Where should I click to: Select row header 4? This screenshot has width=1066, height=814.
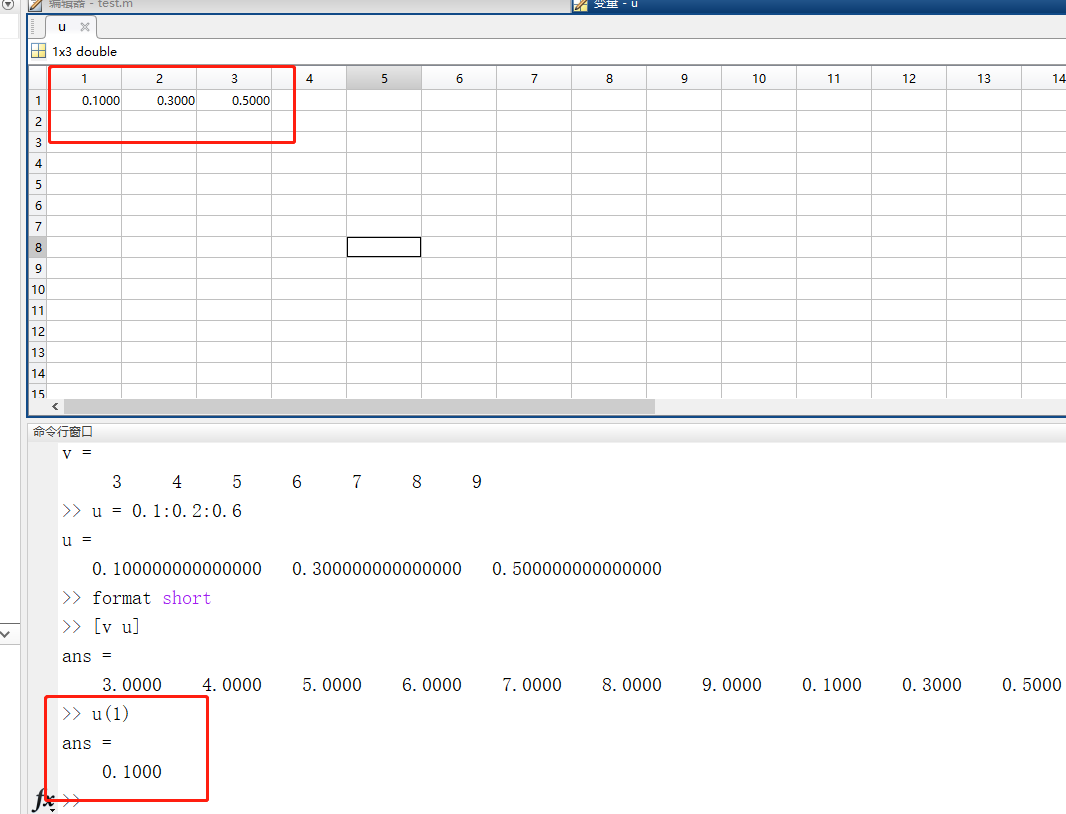(38, 163)
